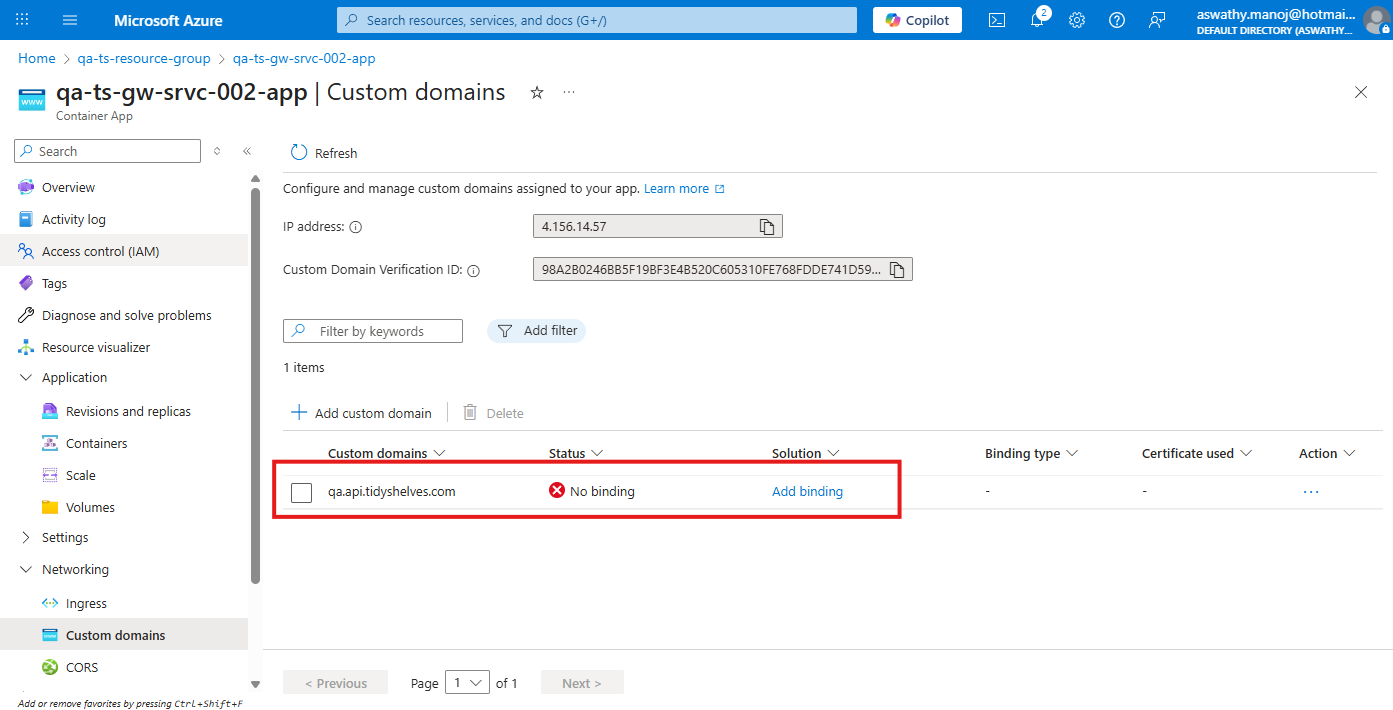This screenshot has width=1393, height=710.
Task: Click the info icon next to IP address
Action: pos(355,227)
